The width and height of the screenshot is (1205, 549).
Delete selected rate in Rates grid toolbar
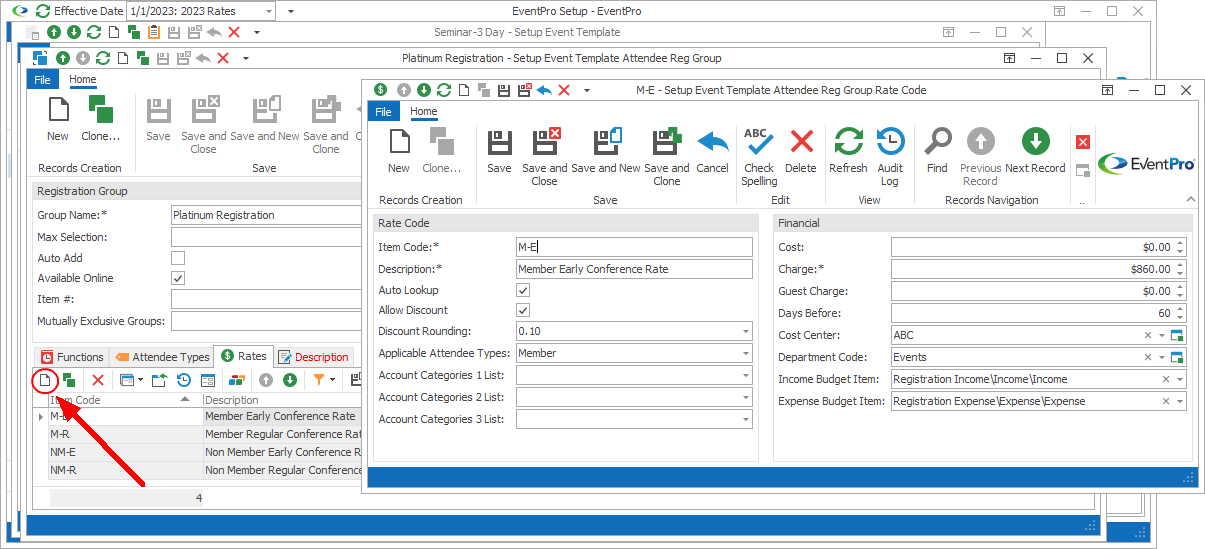tap(98, 380)
